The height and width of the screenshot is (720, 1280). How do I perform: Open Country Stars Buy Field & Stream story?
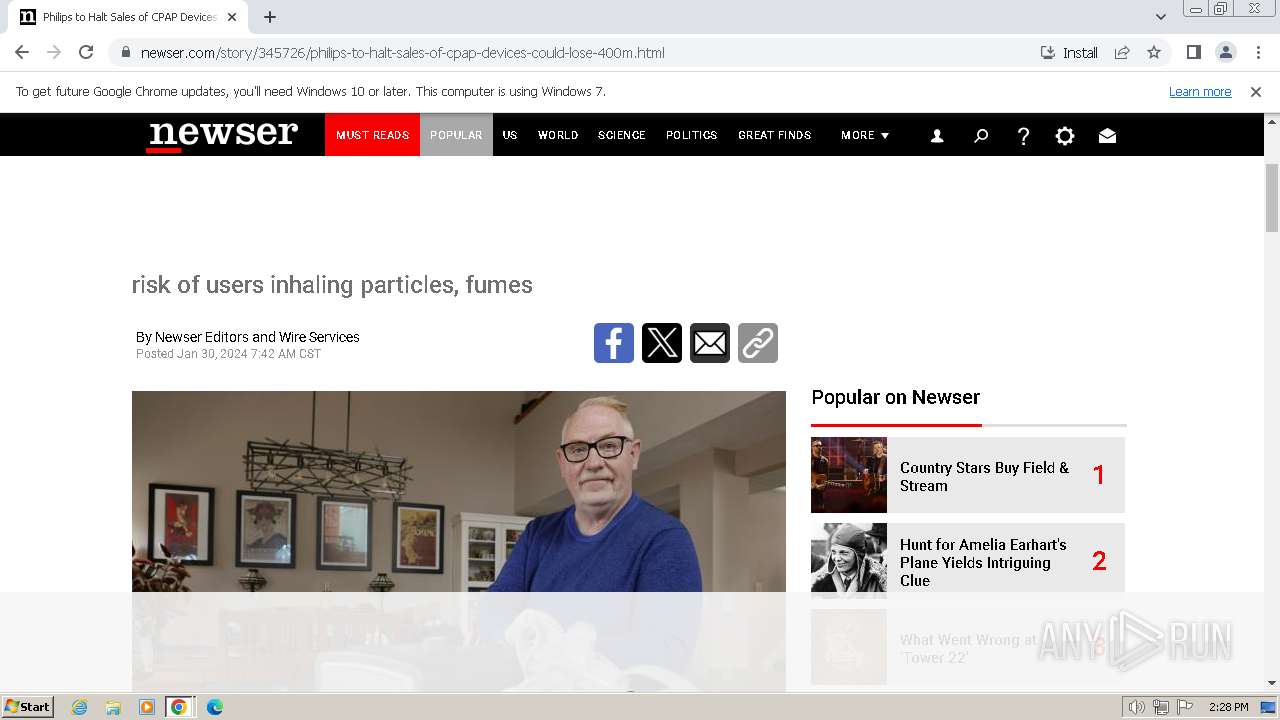coord(984,476)
